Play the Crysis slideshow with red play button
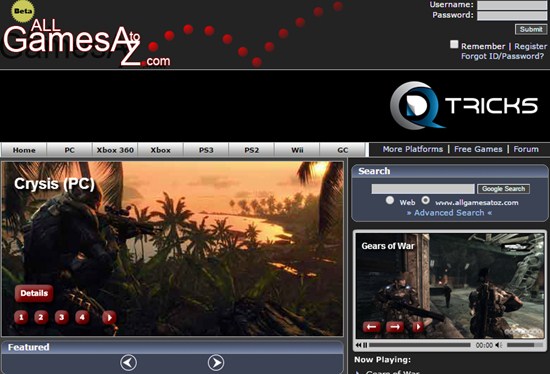 point(109,318)
